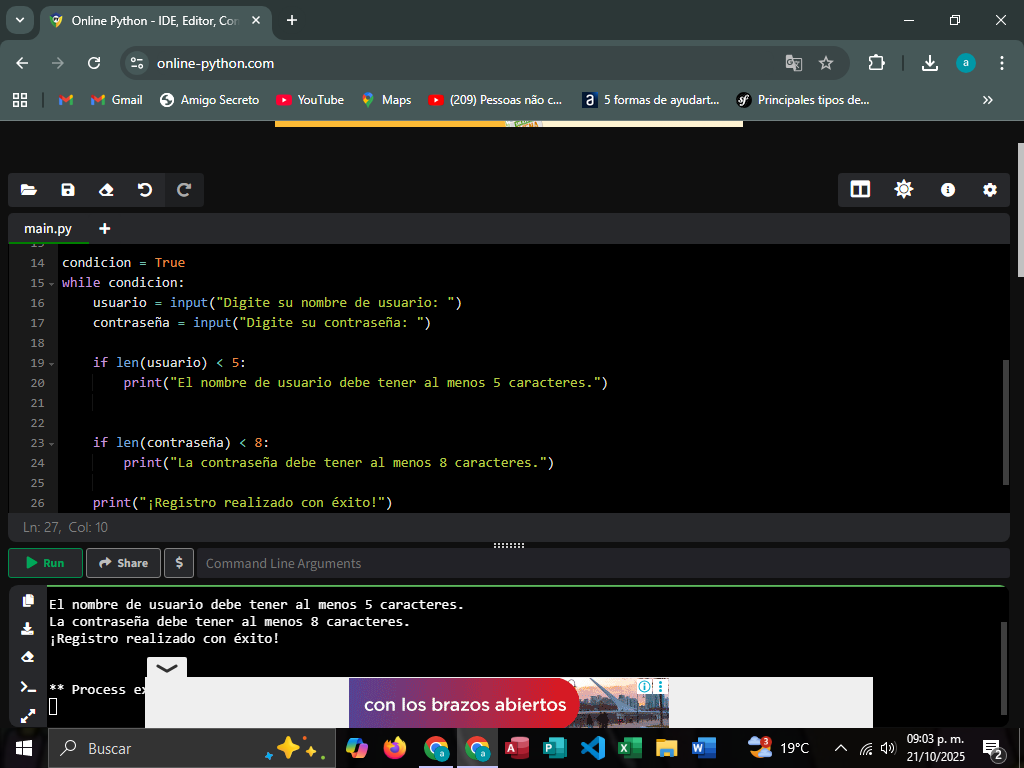
Task: Click the Command Line Arguments field
Action: [600, 563]
